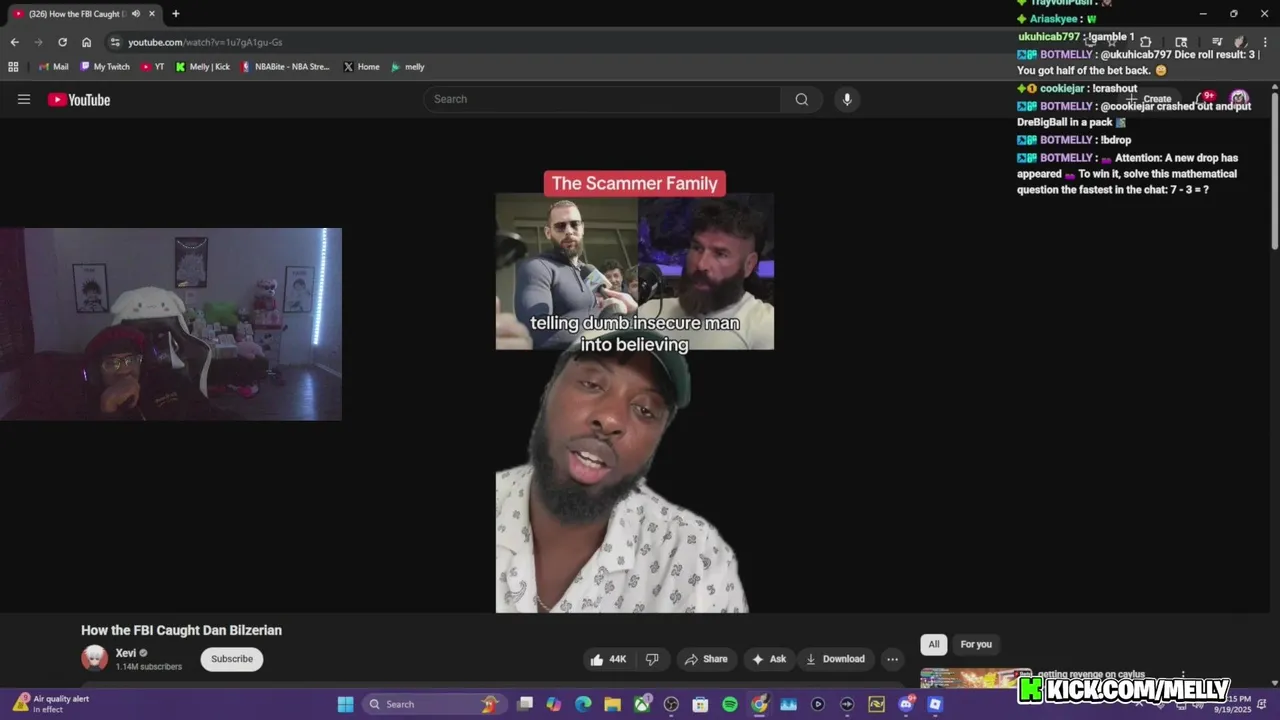
Task: Start voice search with microphone icon
Action: (847, 99)
